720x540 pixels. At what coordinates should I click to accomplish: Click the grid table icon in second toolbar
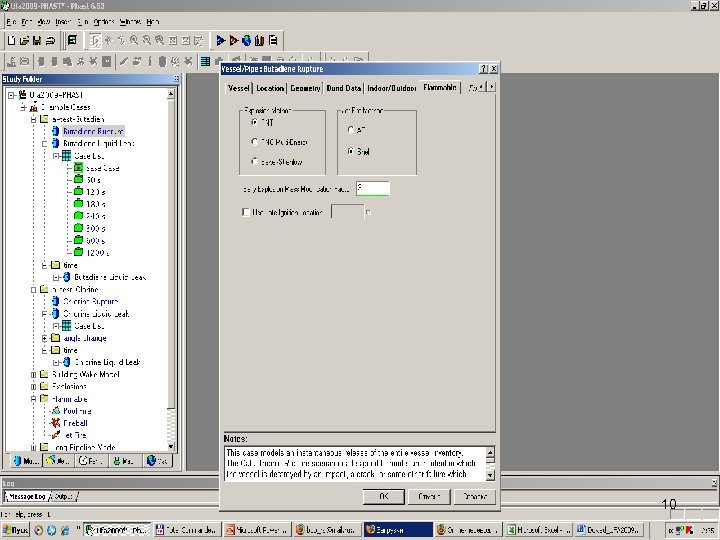[205, 61]
